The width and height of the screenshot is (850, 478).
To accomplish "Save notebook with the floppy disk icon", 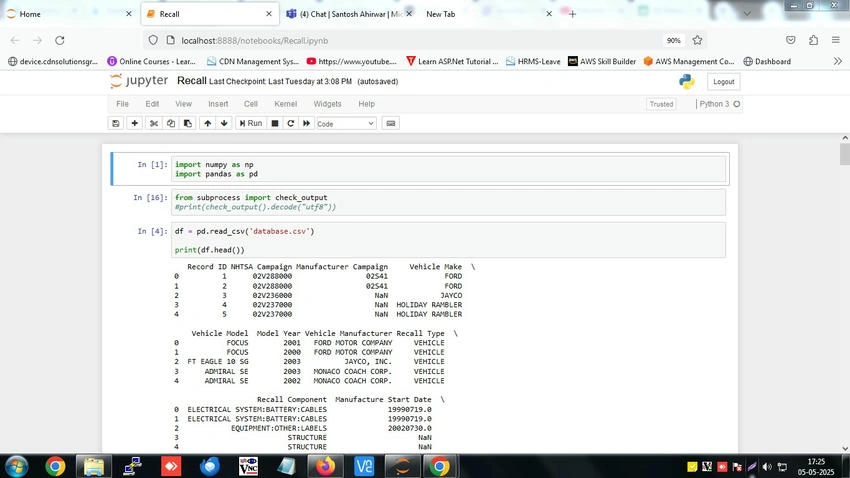I will (115, 124).
